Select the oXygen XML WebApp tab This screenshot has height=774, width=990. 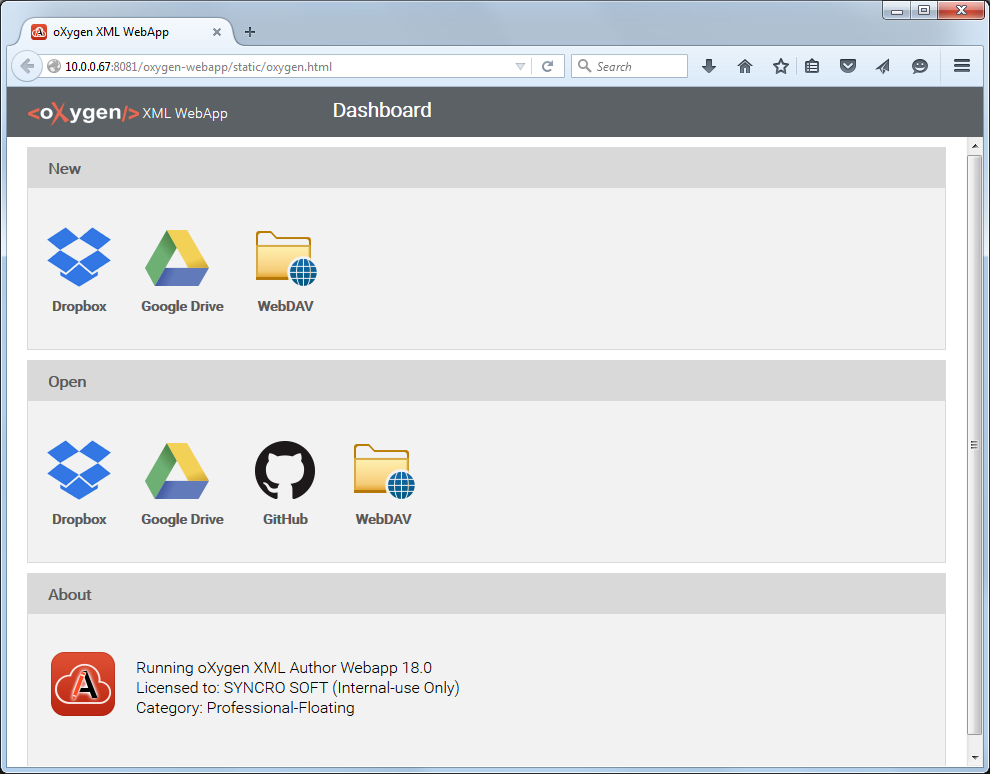coord(126,32)
